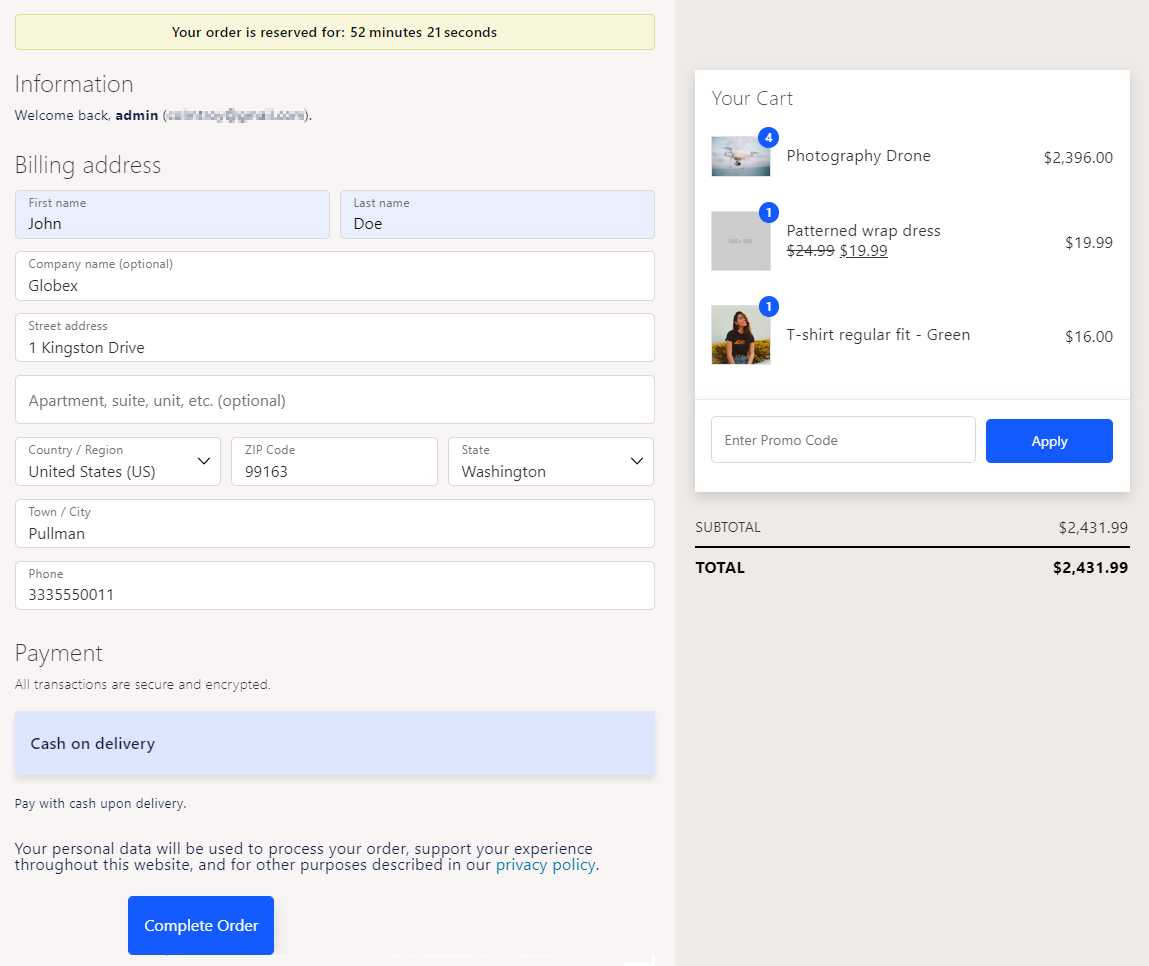Focus the Apartment, suite, unit optional field
The height and width of the screenshot is (966, 1149).
335,399
